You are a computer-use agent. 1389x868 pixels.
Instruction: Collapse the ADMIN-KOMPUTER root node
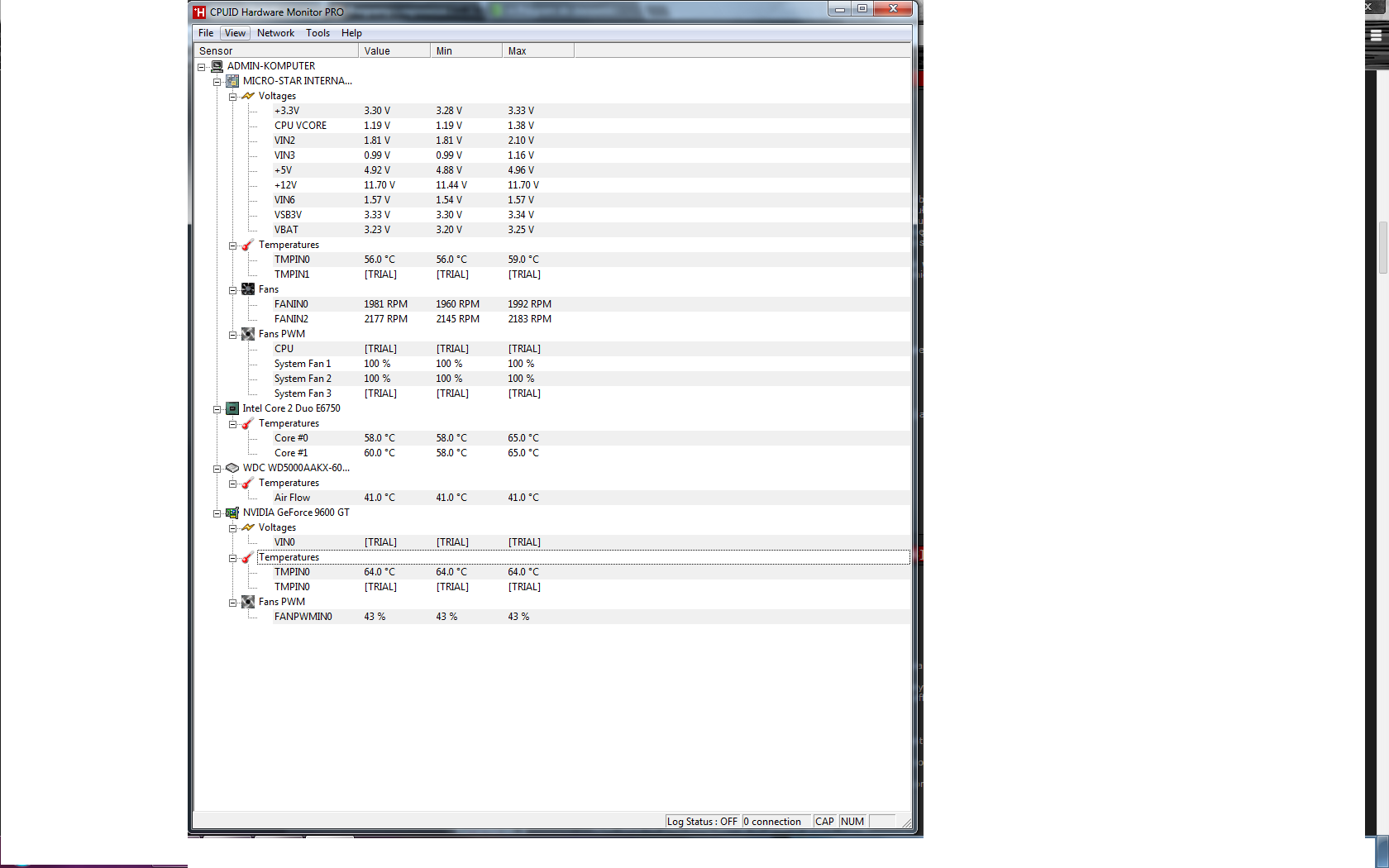pos(201,67)
